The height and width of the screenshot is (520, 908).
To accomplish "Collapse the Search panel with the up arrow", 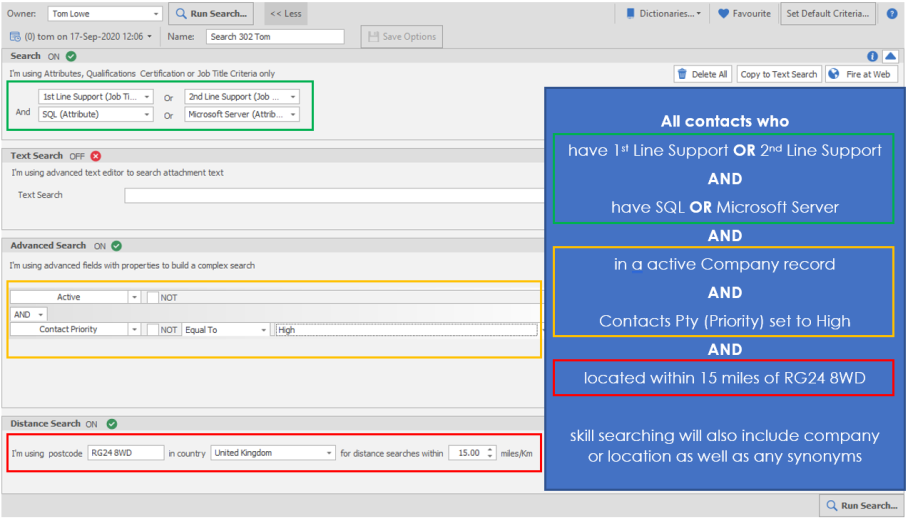I will click(889, 57).
